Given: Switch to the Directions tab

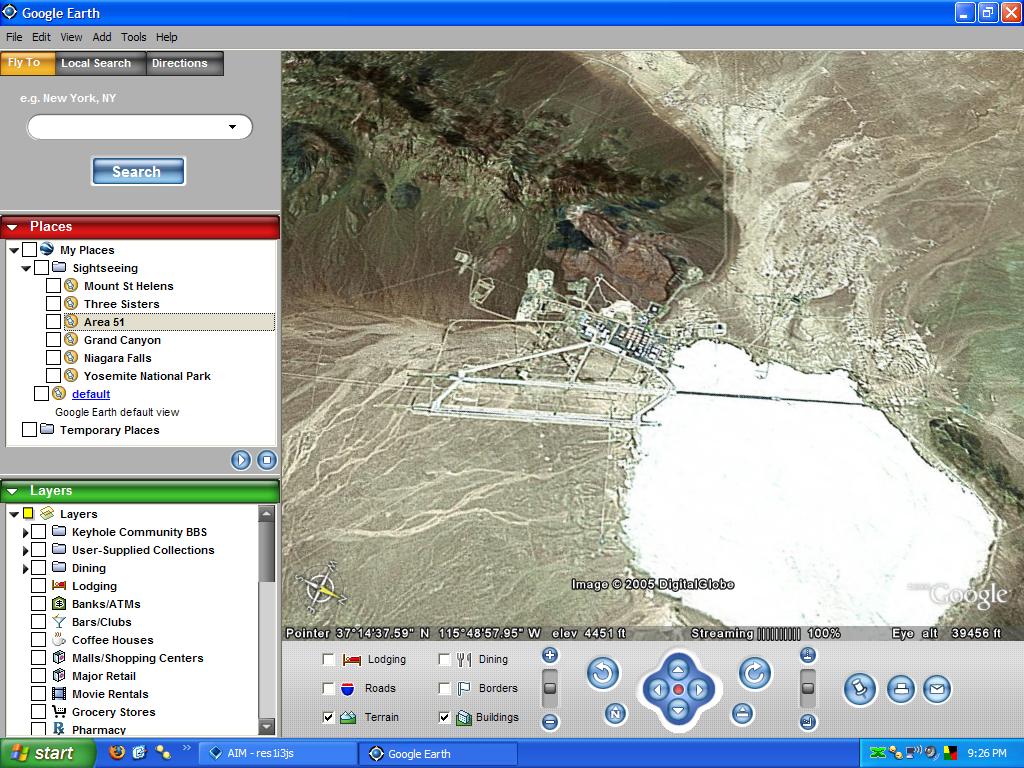Looking at the screenshot, I should pyautogui.click(x=180, y=63).
